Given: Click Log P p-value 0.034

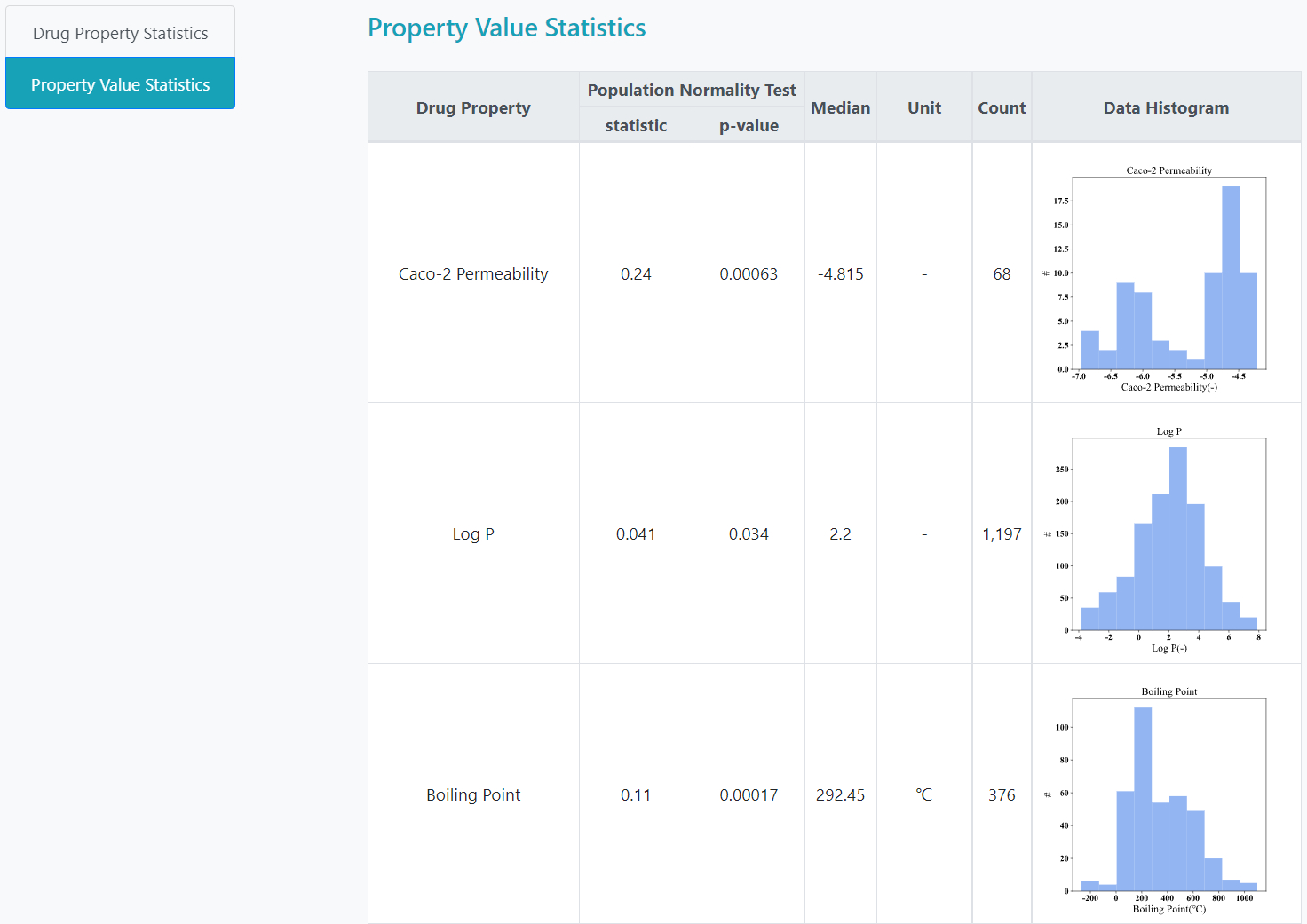Looking at the screenshot, I should pos(749,533).
